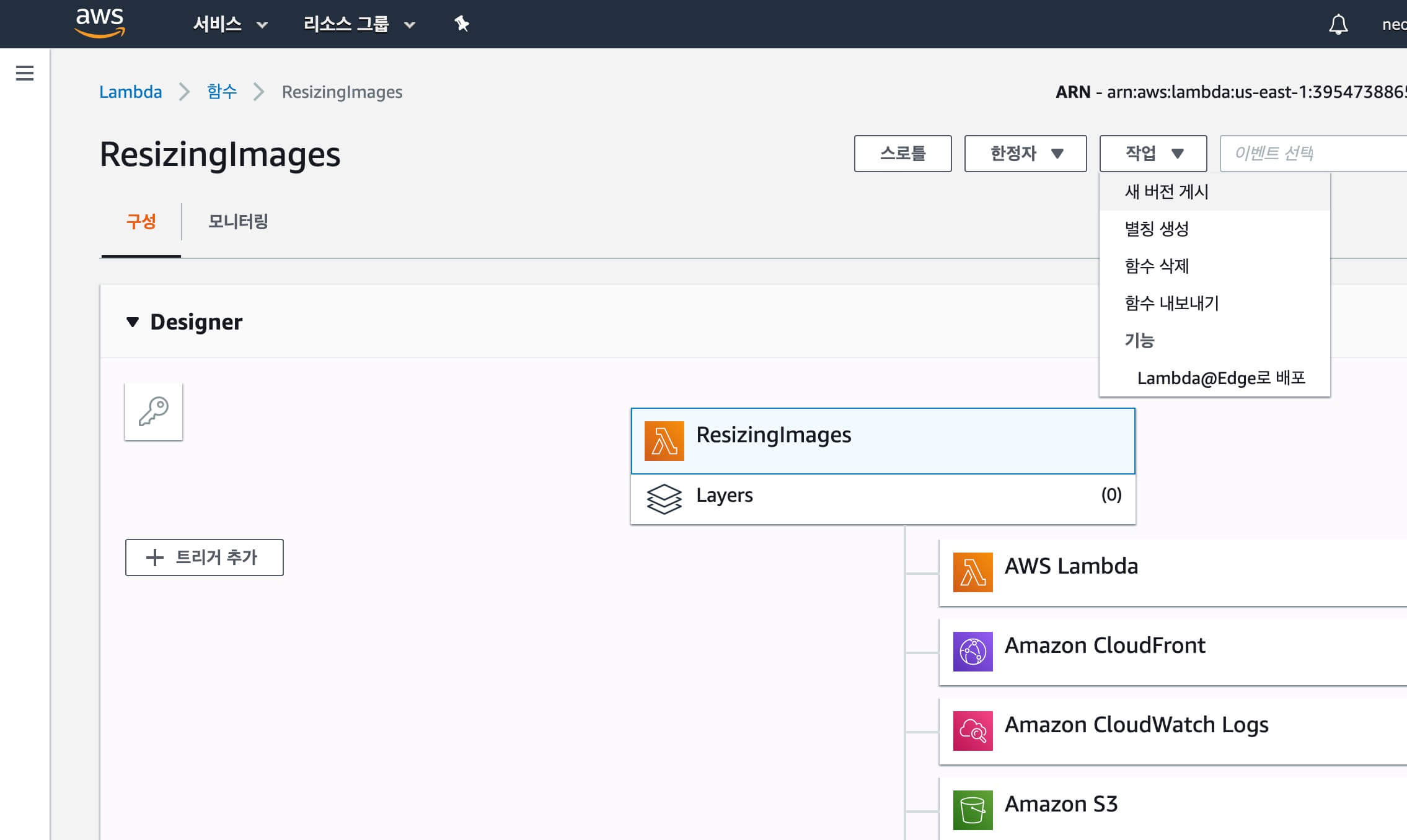Click the 트리거 추가 button
1407x840 pixels.
(204, 558)
